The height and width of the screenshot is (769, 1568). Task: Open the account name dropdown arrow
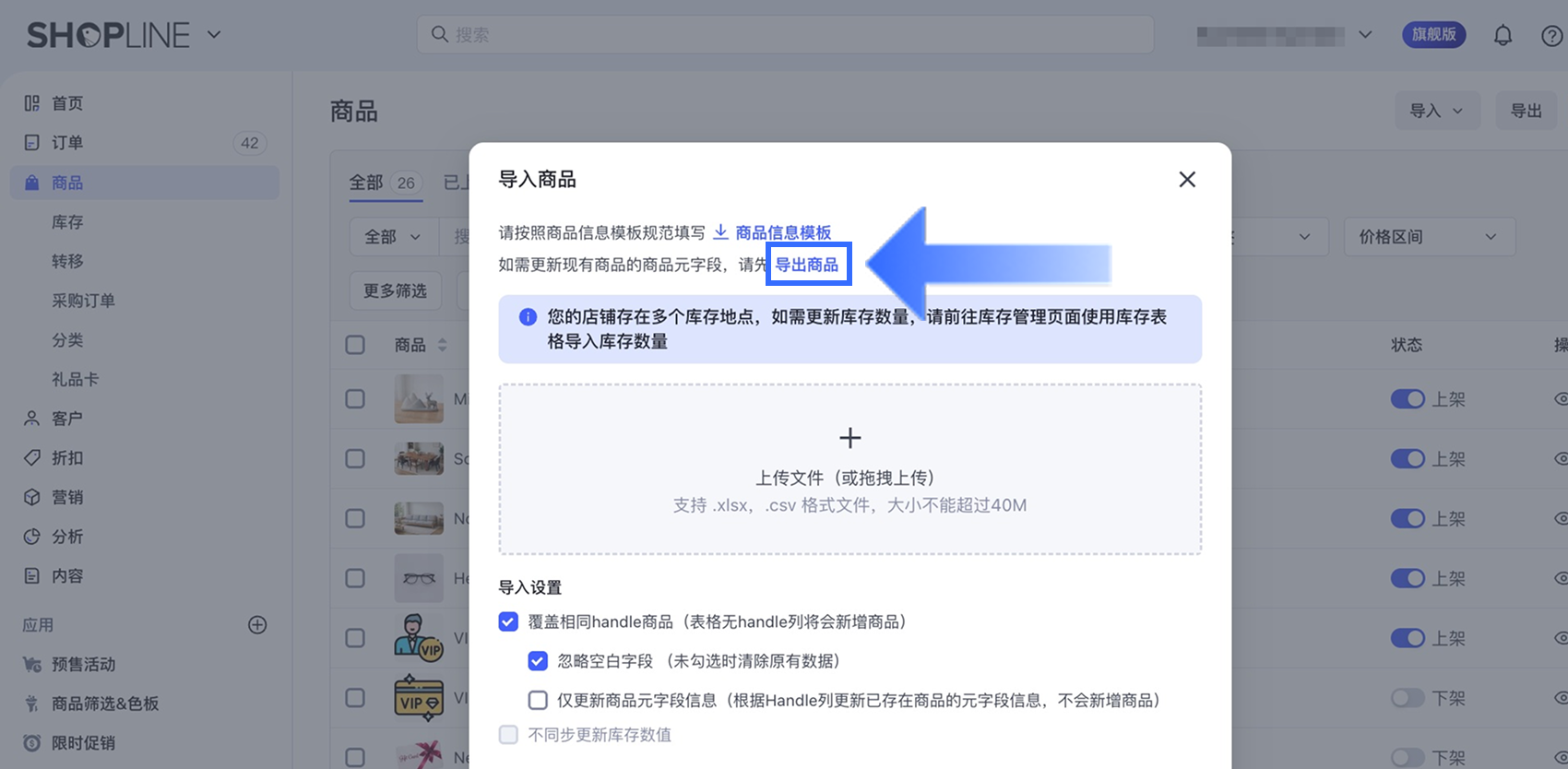tap(1365, 35)
